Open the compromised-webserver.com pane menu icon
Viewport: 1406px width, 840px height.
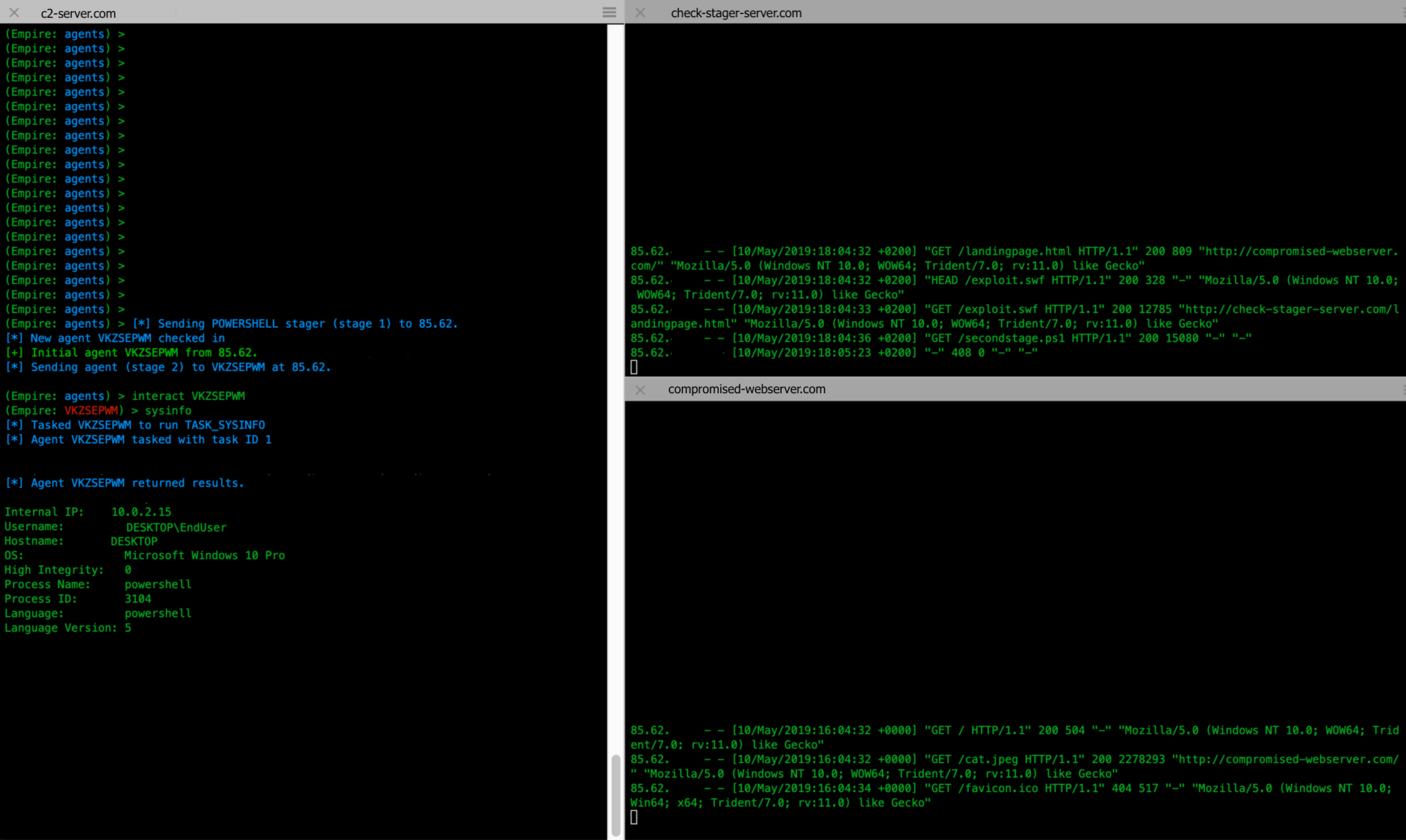click(x=1403, y=389)
